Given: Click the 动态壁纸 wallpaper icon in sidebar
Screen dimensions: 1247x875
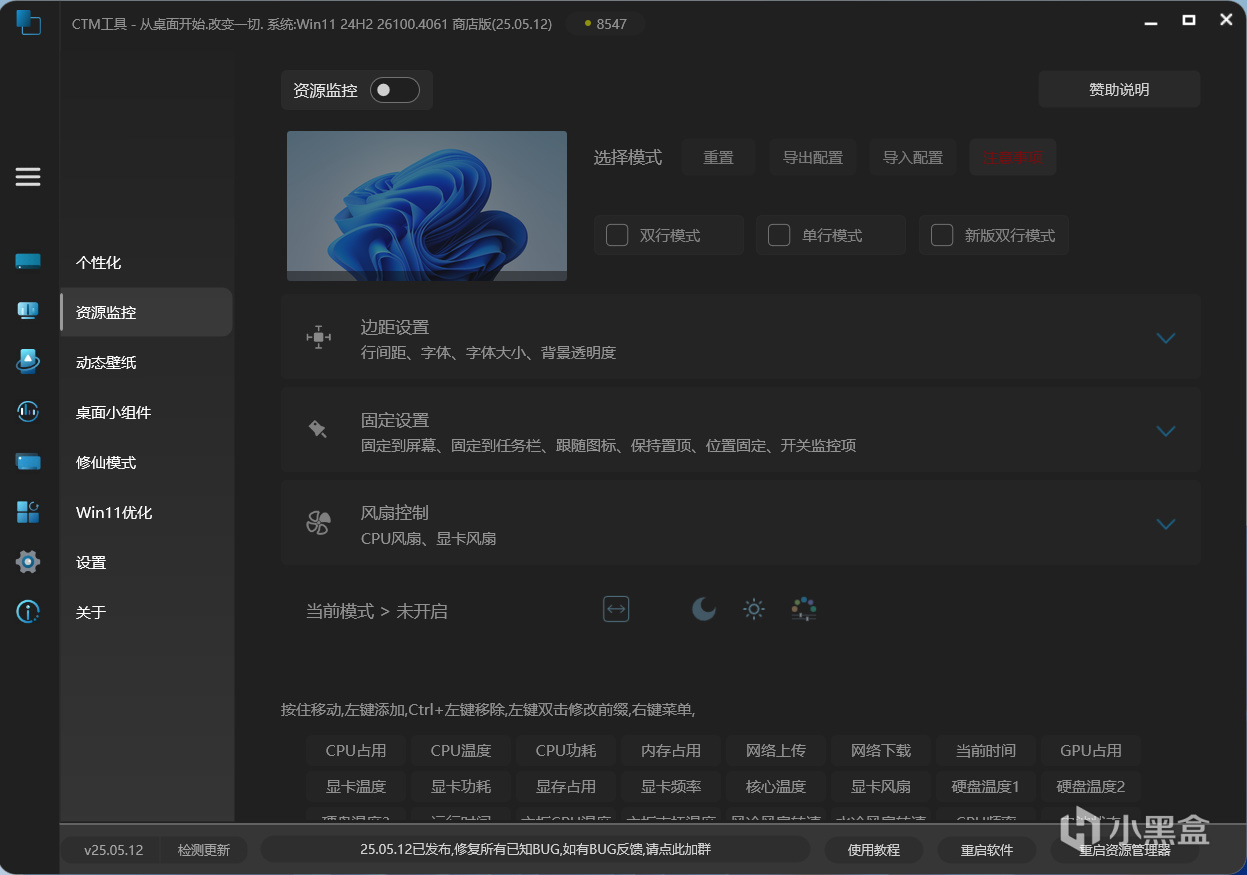Looking at the screenshot, I should point(28,361).
